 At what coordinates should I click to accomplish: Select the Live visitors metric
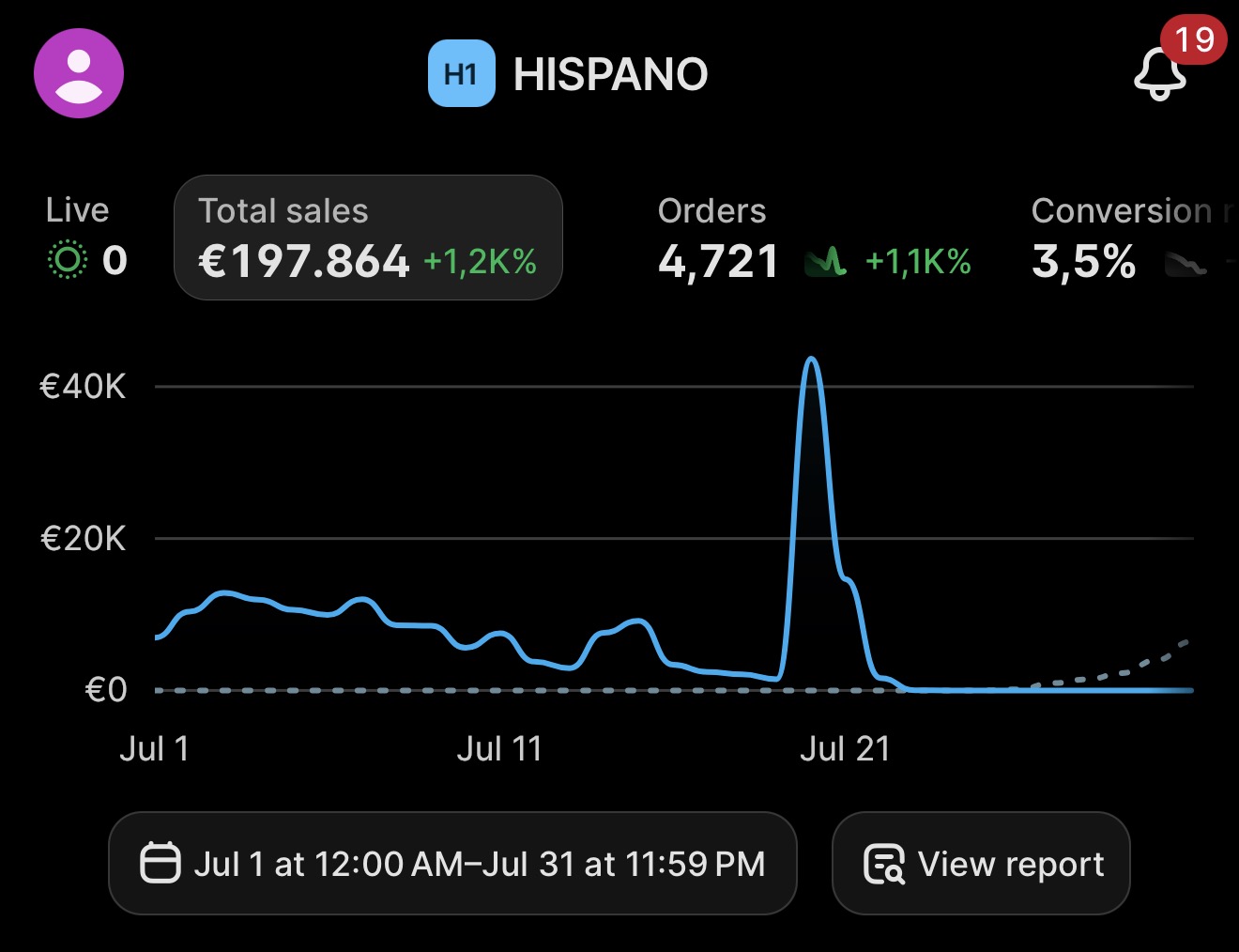[86, 238]
